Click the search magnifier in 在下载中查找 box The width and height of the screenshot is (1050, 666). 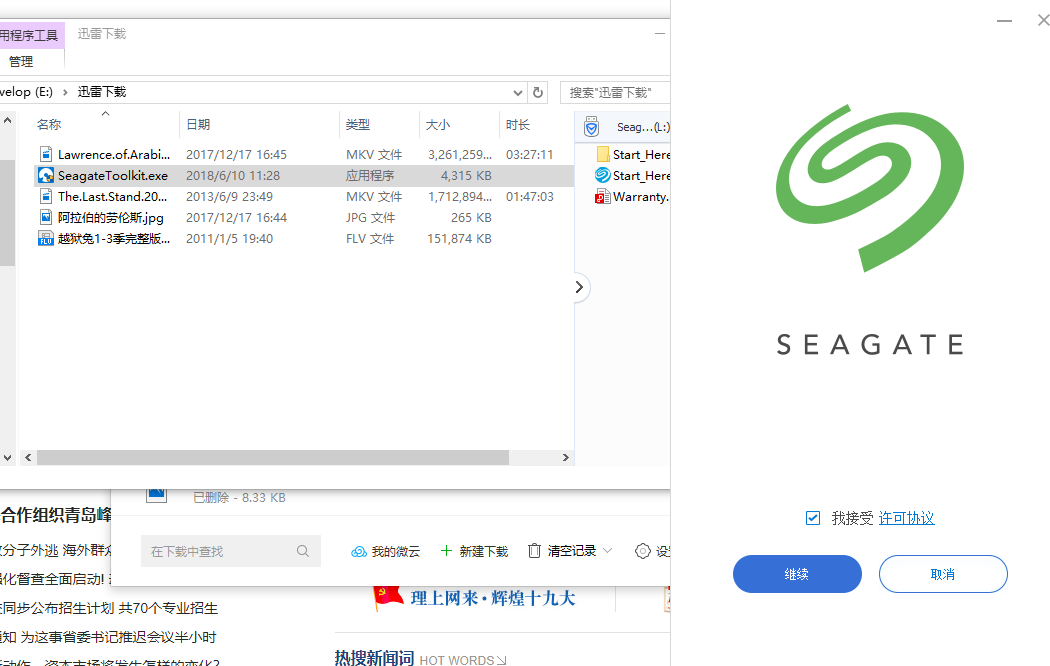point(303,551)
